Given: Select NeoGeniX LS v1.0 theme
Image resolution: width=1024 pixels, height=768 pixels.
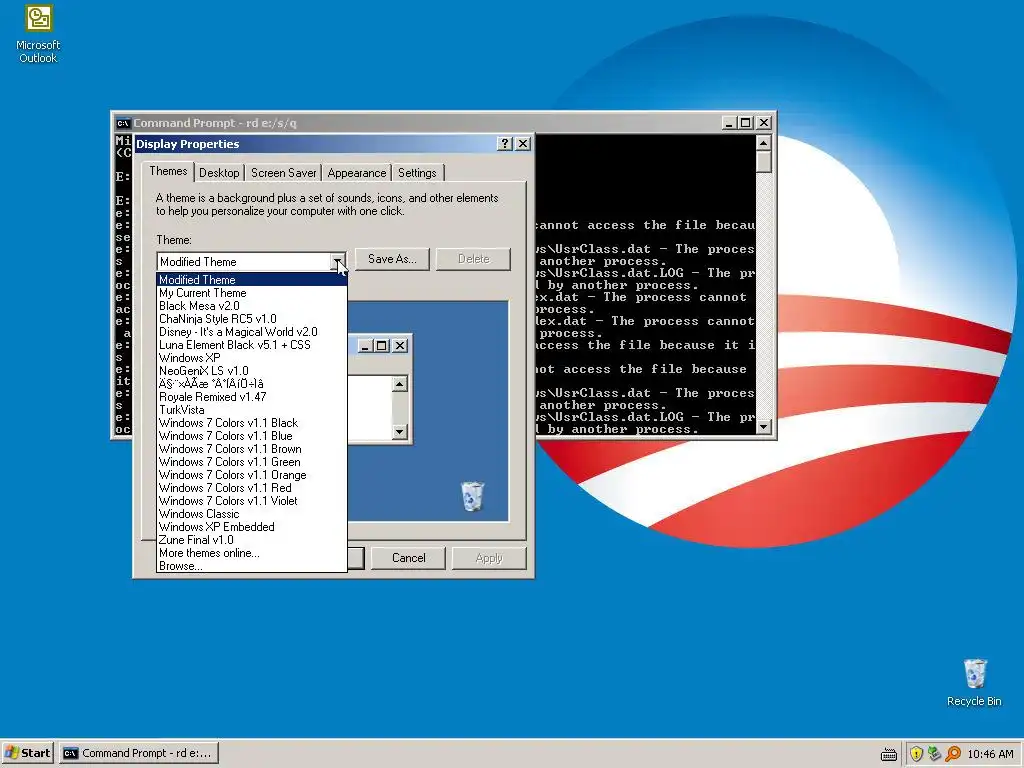Looking at the screenshot, I should [x=251, y=371].
